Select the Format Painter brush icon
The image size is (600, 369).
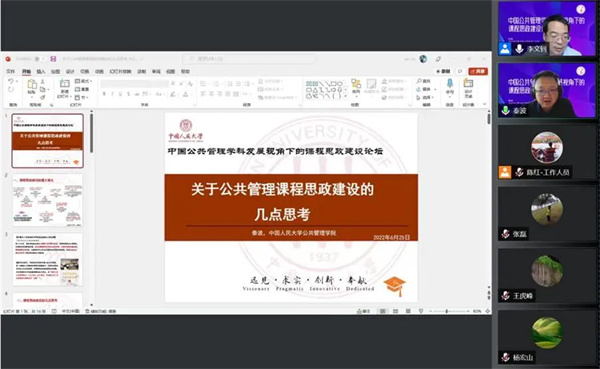[x=42, y=97]
